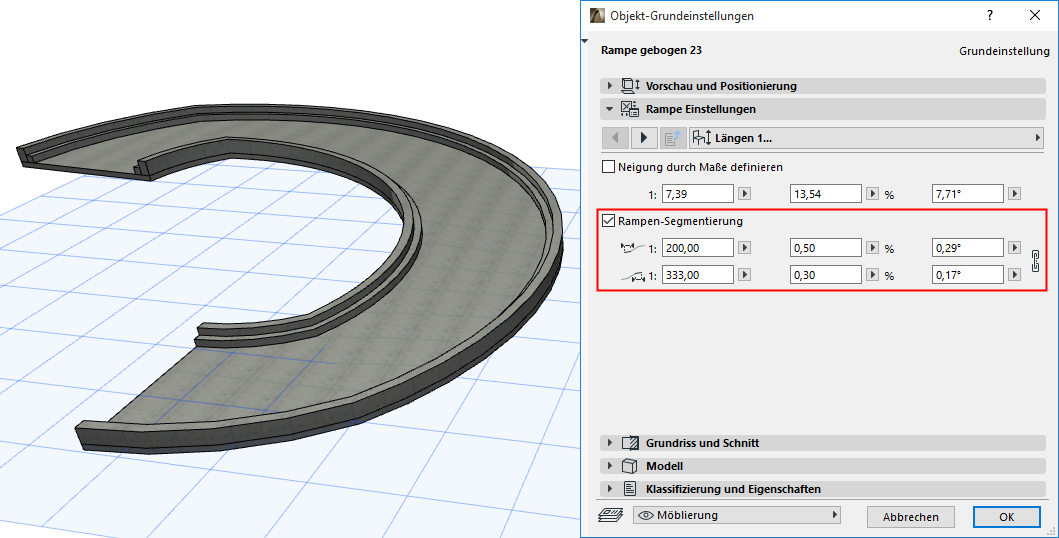The height and width of the screenshot is (538, 1059).
Task: Open arrow next to 0,17° field
Action: [x=1014, y=275]
